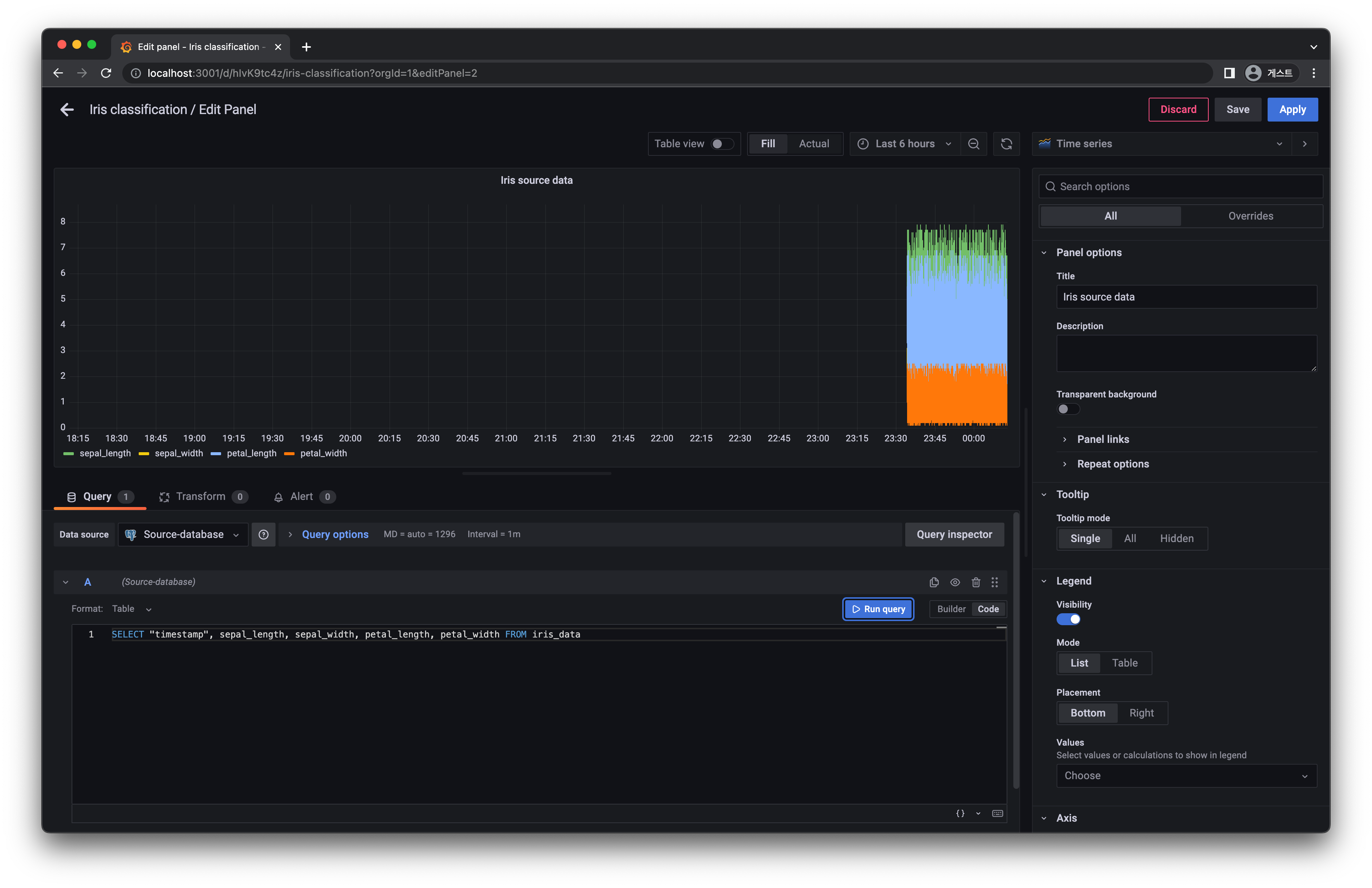Image resolution: width=1372 pixels, height=888 pixels.
Task: Expand Query options
Action: tap(334, 535)
